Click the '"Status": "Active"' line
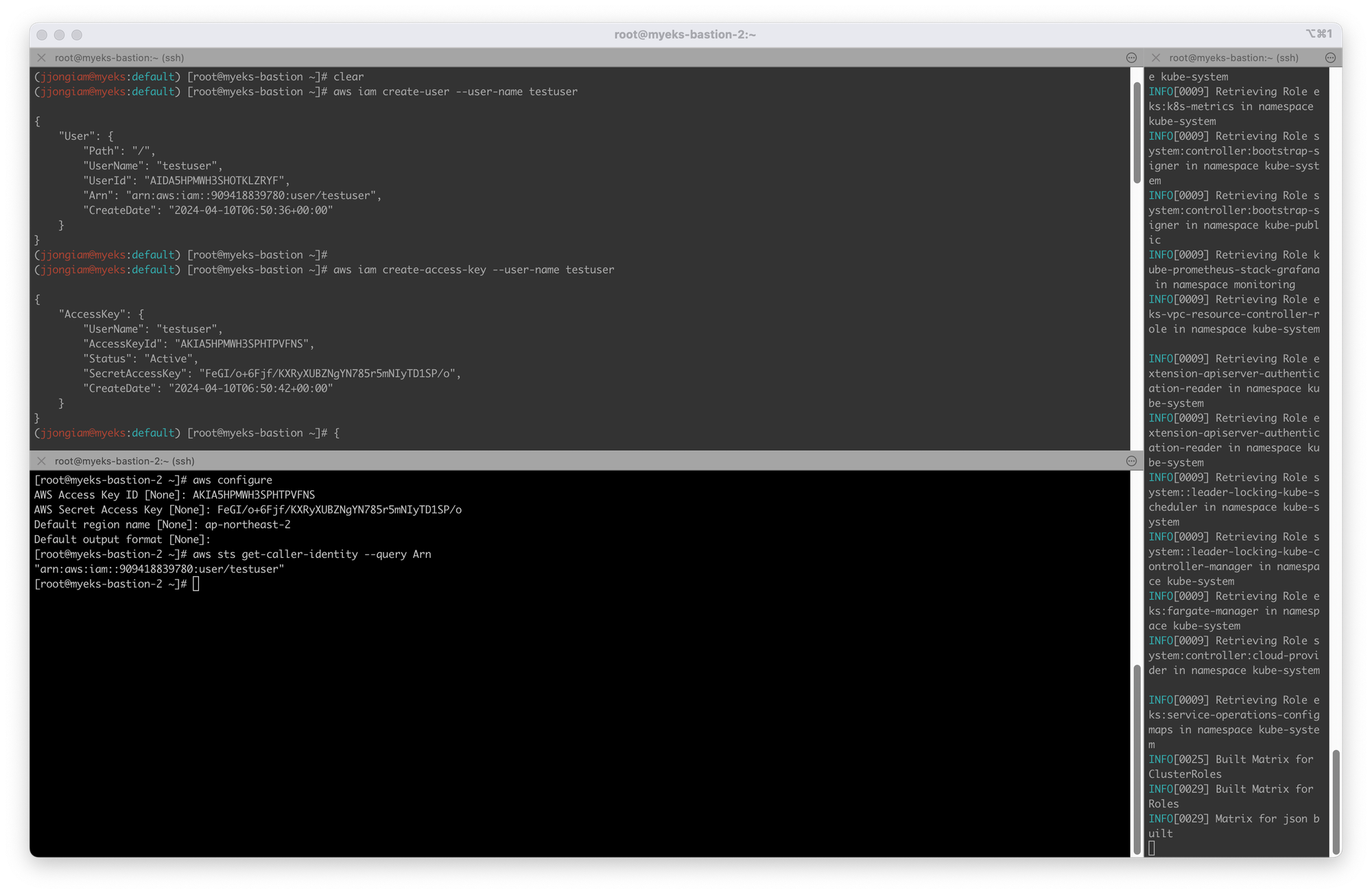The width and height of the screenshot is (1372, 894). coord(141,359)
